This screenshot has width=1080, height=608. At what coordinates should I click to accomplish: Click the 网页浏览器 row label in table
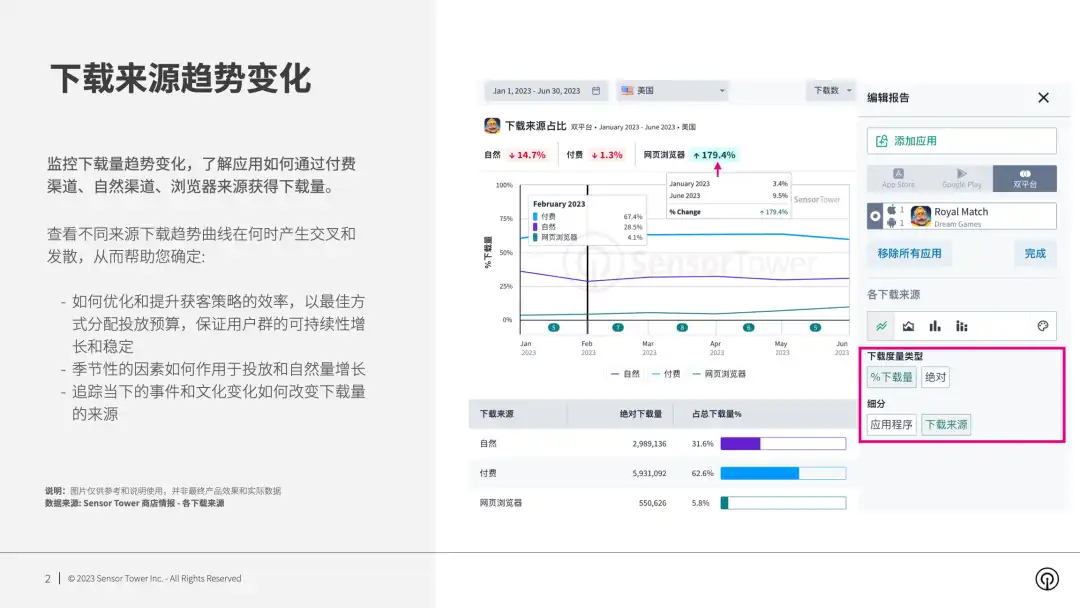501,503
